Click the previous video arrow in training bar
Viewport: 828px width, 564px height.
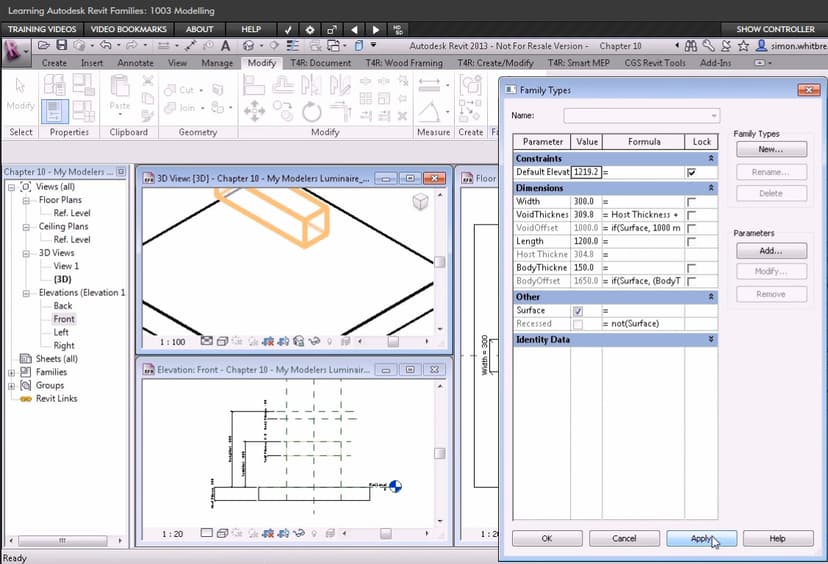point(354,30)
